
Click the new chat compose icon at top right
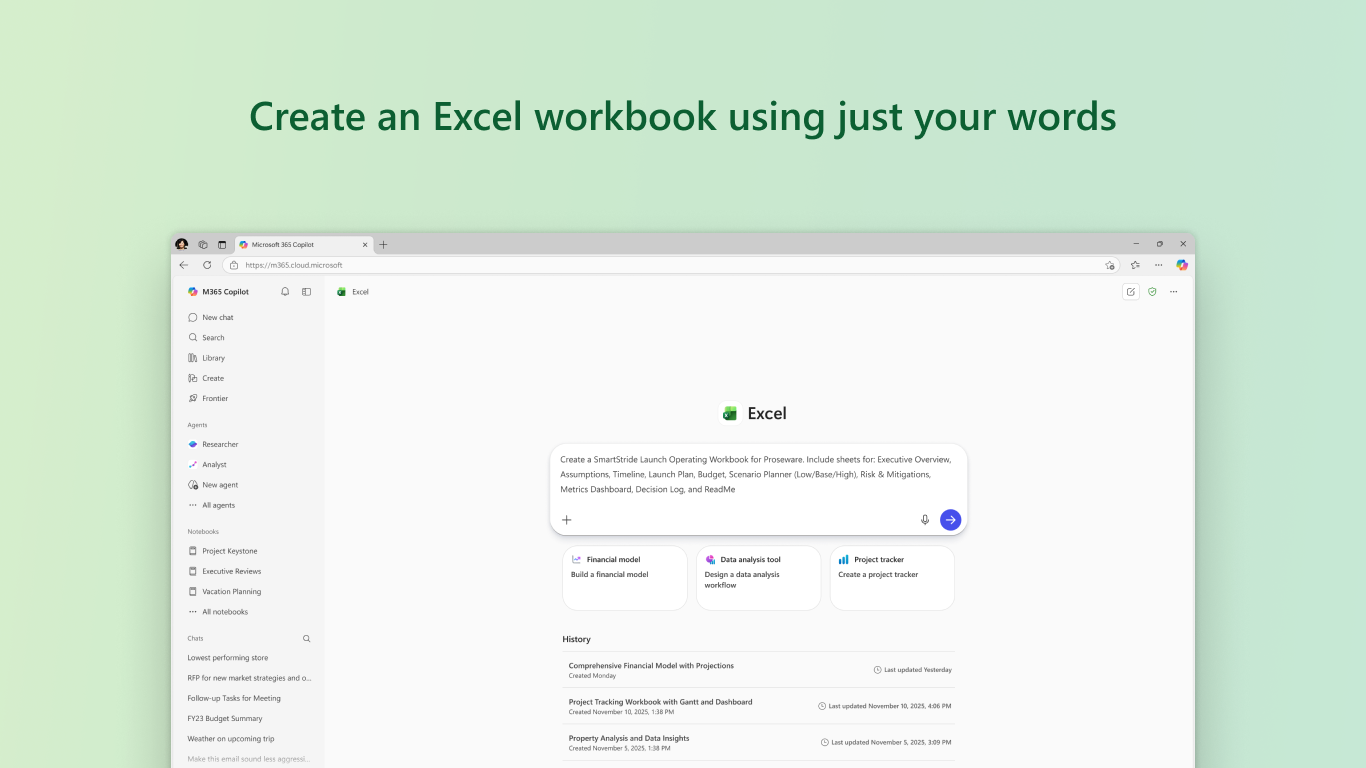pyautogui.click(x=1131, y=292)
